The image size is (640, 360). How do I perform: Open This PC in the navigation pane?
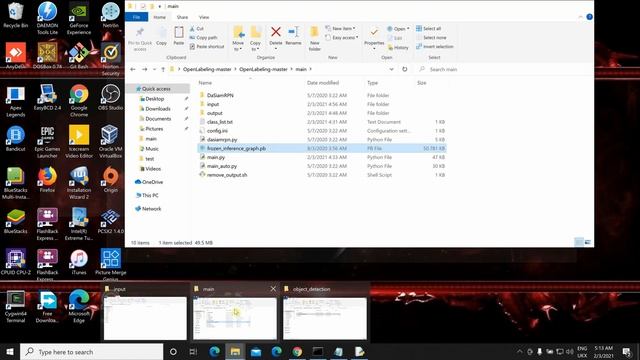[150, 195]
